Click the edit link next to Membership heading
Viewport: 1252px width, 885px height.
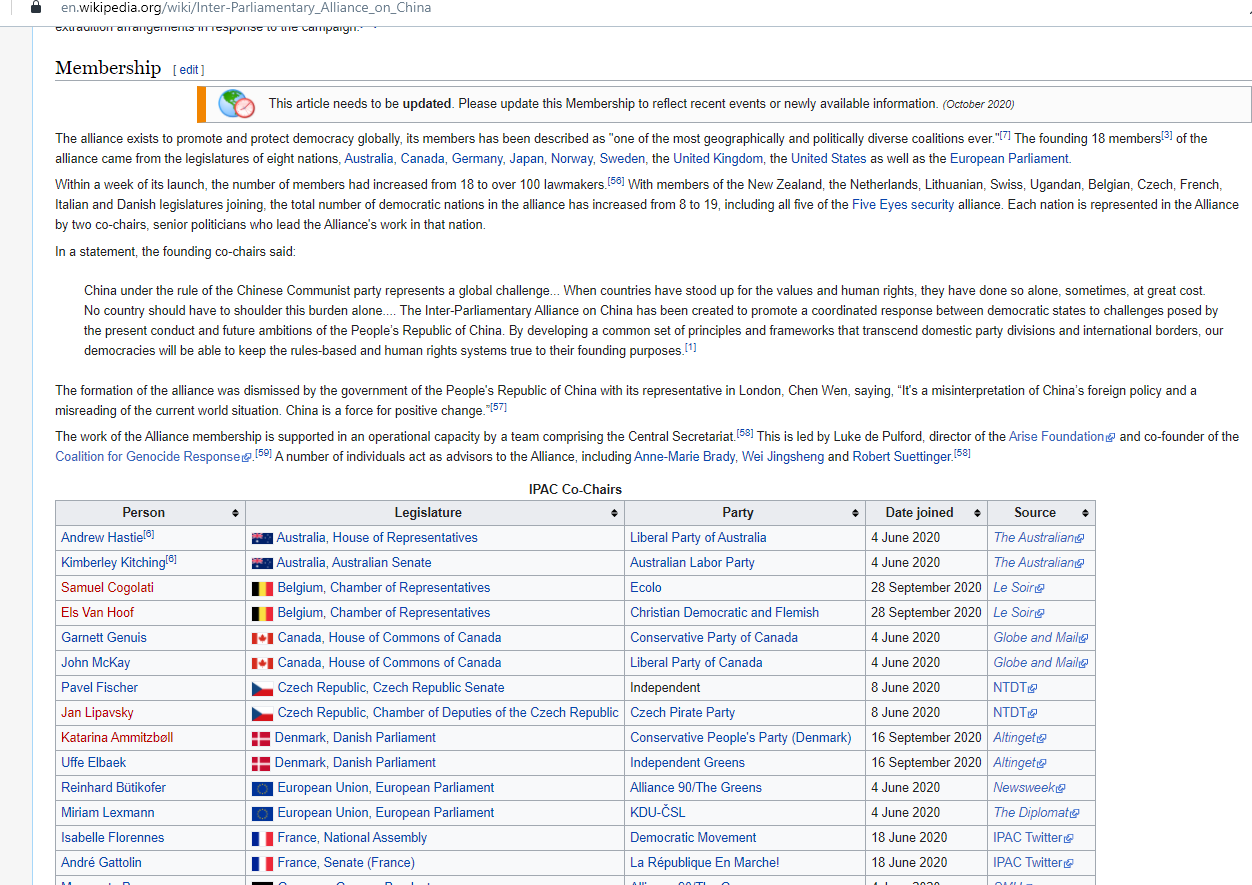190,70
